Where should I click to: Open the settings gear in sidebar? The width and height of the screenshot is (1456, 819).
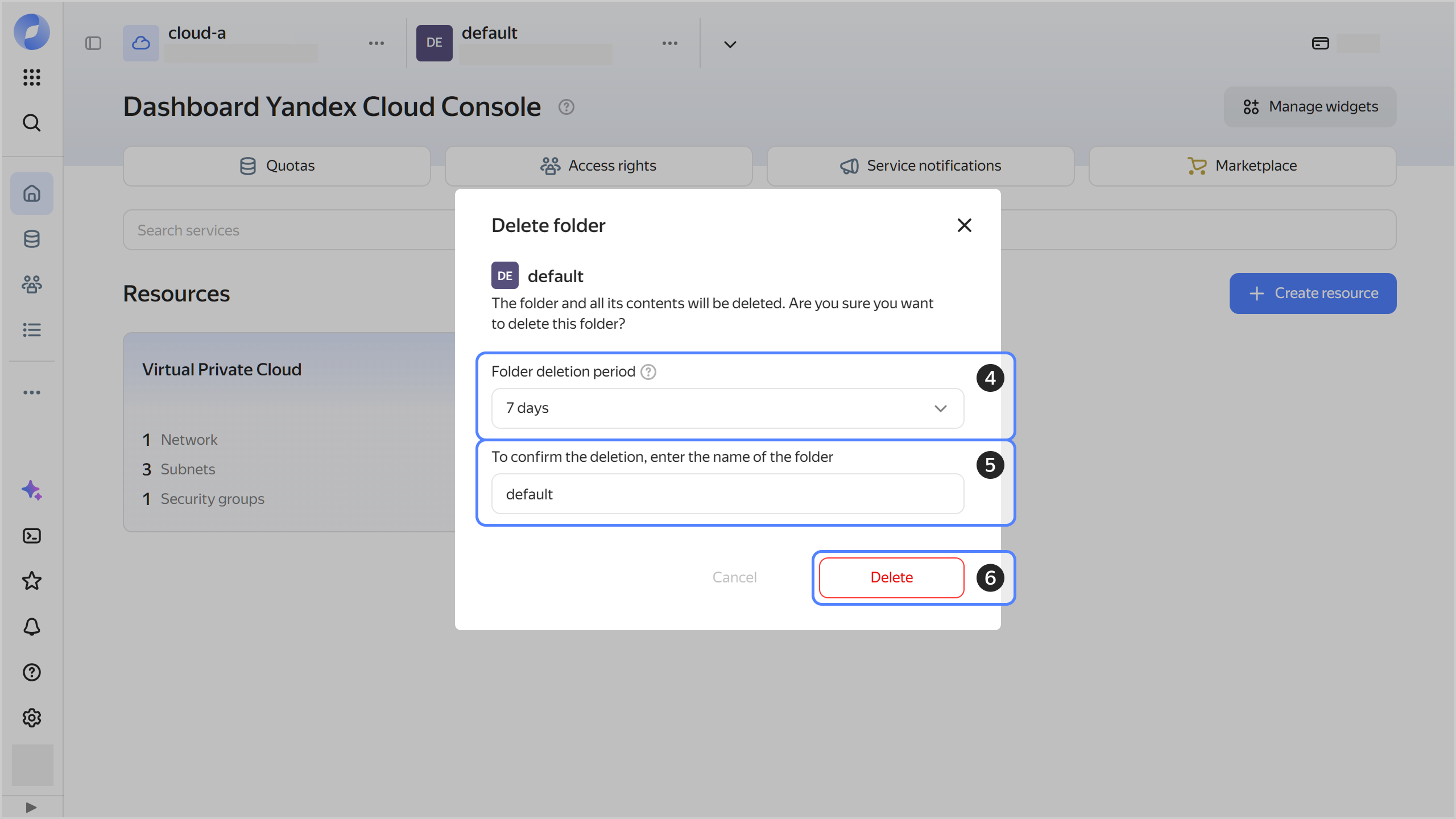coord(32,718)
